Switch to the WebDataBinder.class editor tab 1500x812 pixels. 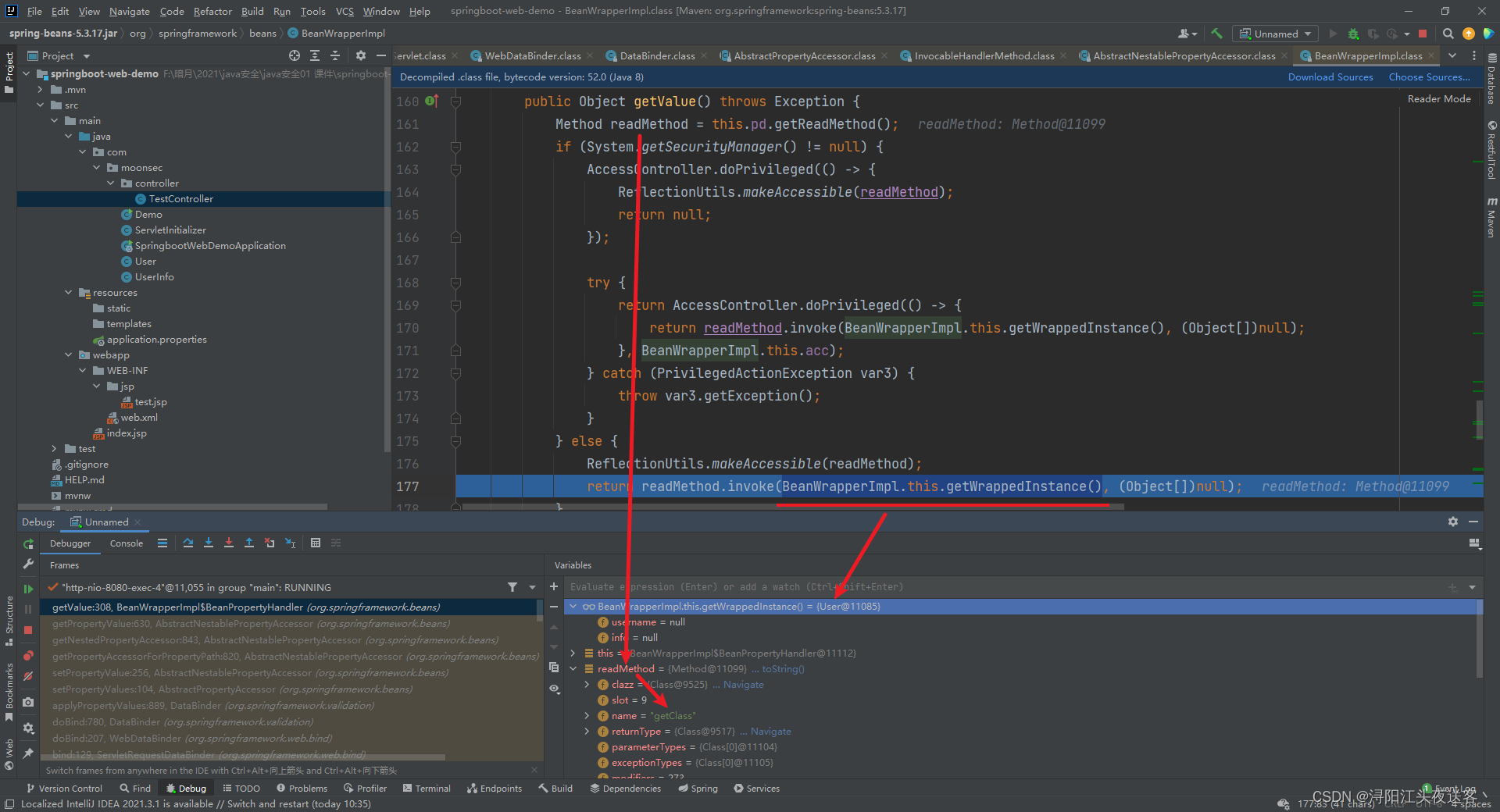532,55
